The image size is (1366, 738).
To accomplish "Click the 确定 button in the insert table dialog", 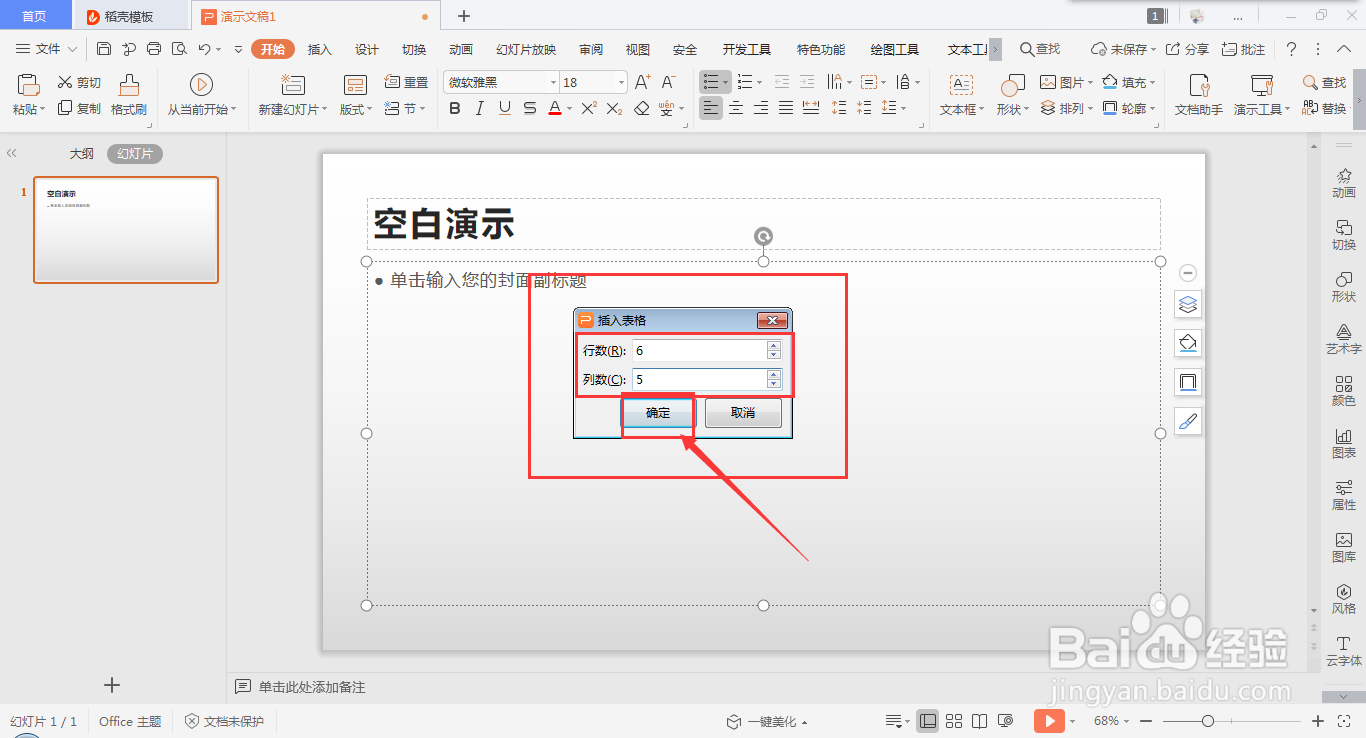I will click(657, 412).
